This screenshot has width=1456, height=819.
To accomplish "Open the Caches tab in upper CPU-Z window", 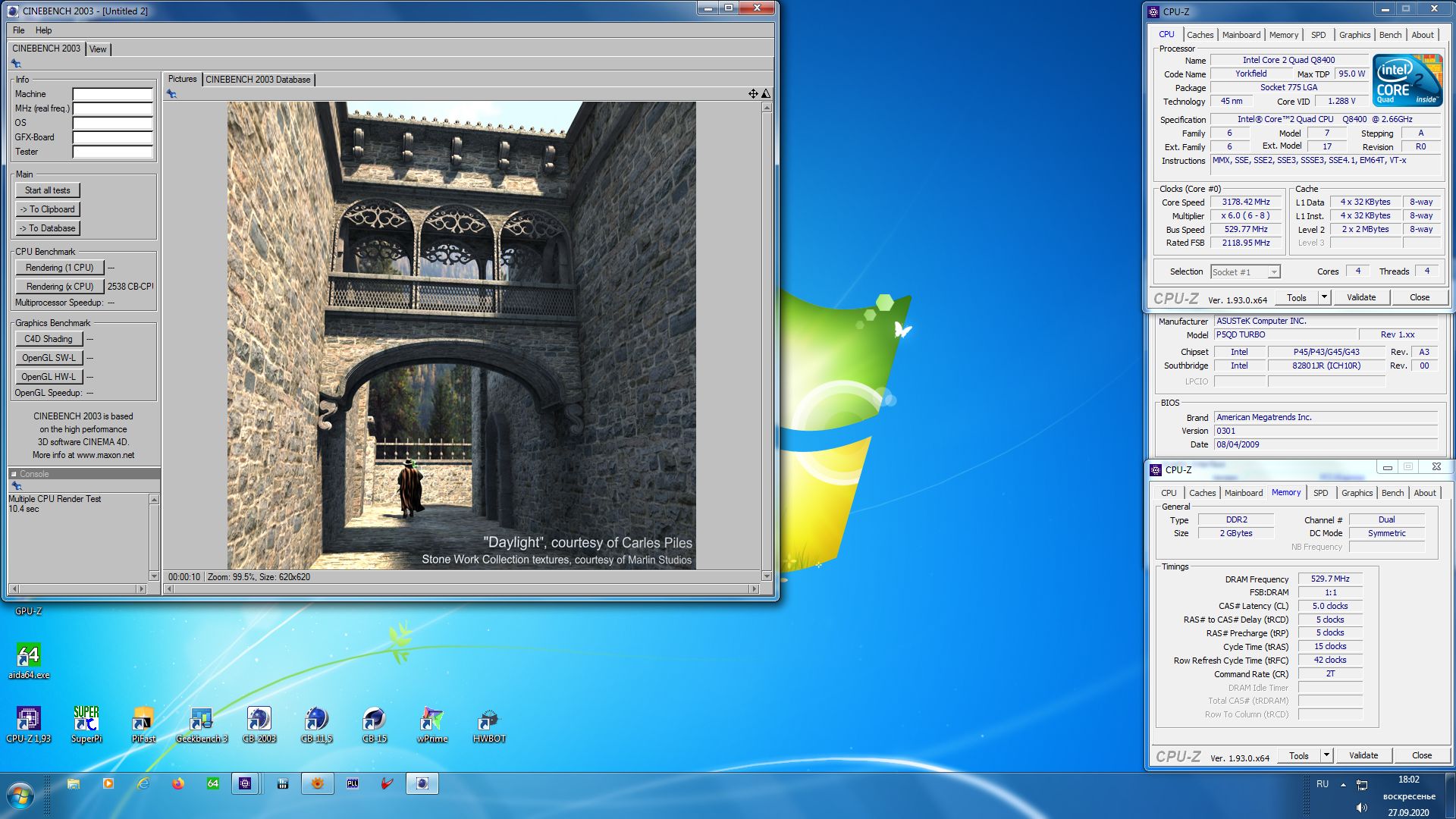I will (x=1200, y=35).
